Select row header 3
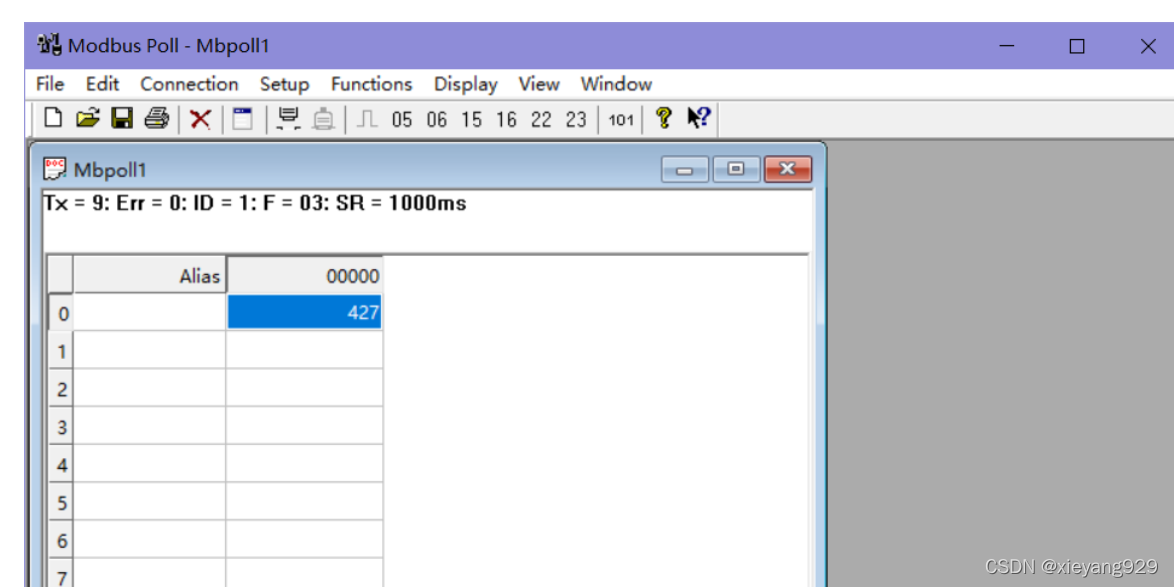1174x587 pixels. click(61, 427)
